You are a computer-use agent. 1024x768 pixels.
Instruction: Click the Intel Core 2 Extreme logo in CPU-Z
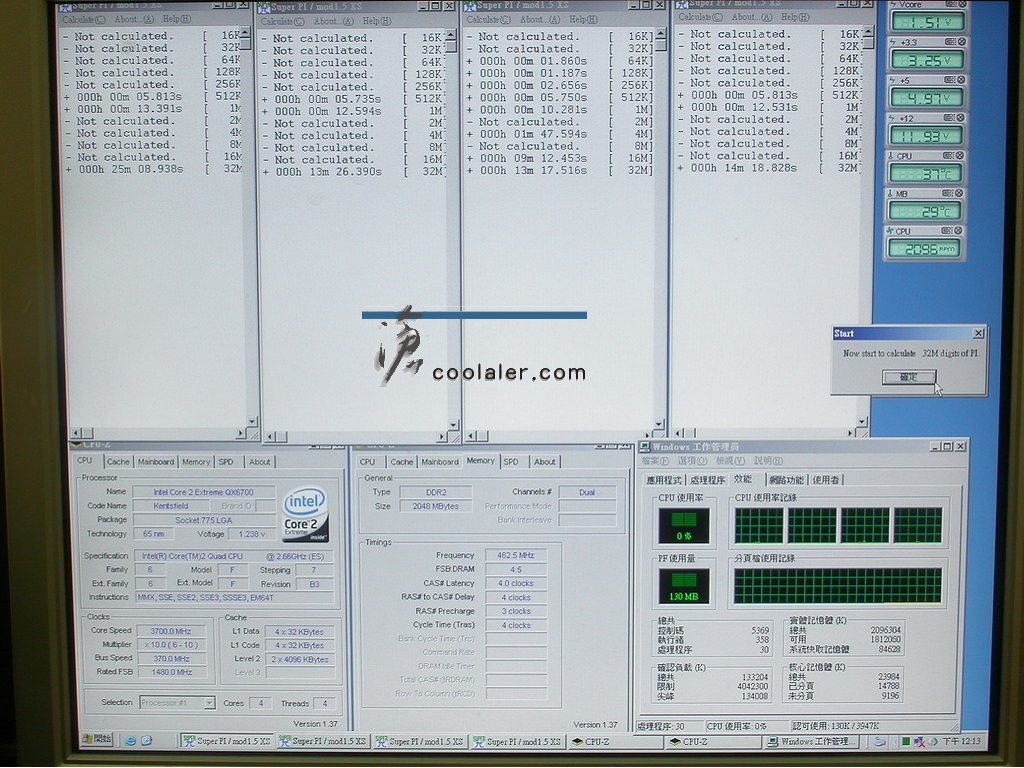(305, 515)
